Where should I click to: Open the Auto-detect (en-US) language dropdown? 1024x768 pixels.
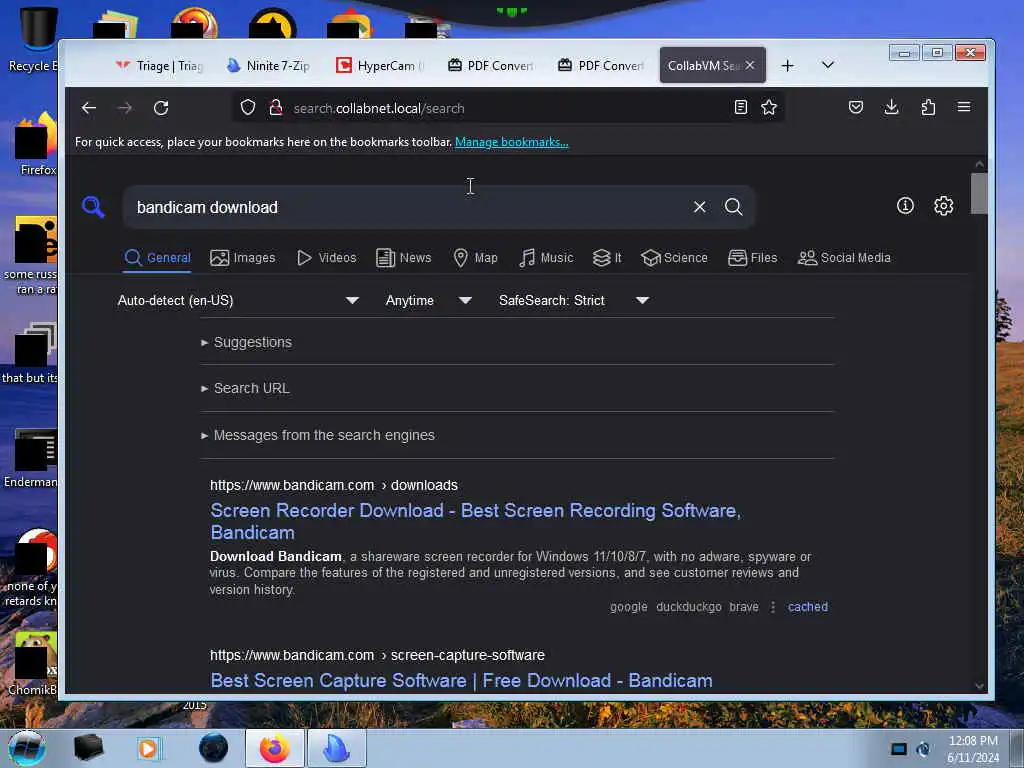click(238, 300)
